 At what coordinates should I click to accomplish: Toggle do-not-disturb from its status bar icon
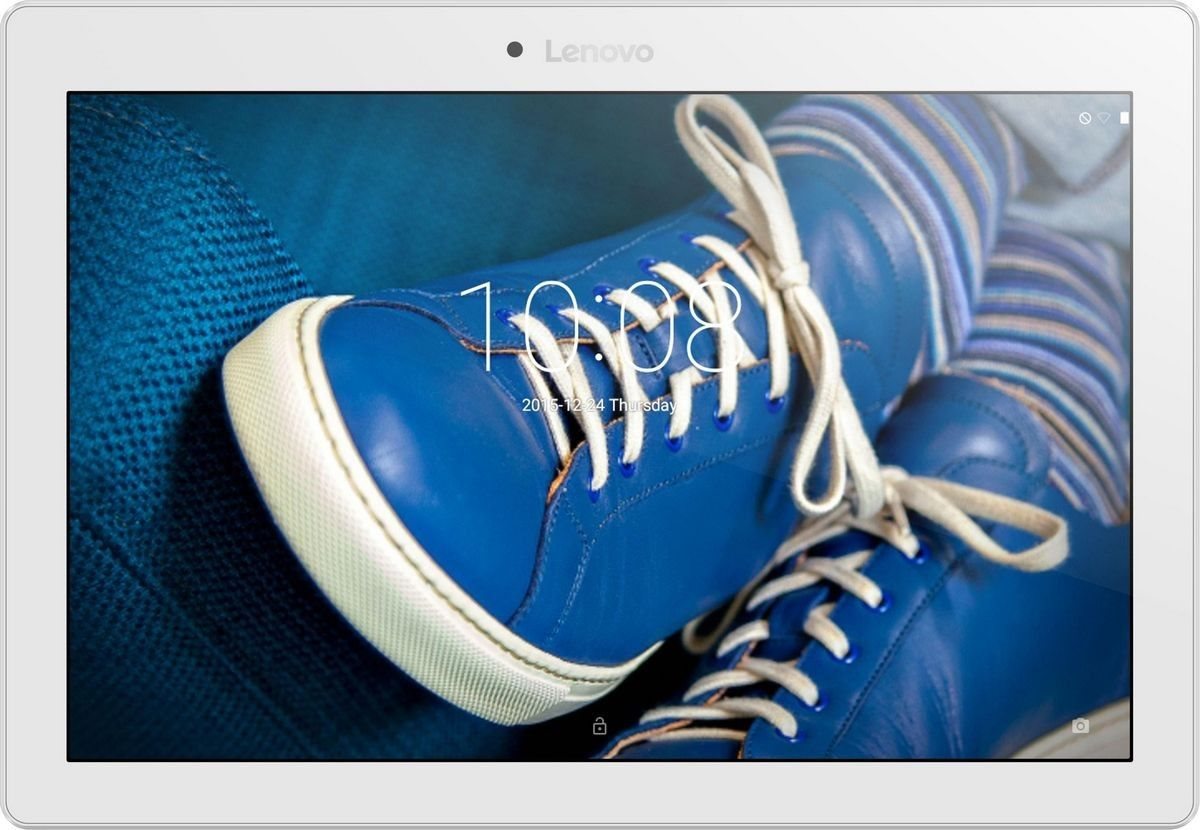[1085, 118]
